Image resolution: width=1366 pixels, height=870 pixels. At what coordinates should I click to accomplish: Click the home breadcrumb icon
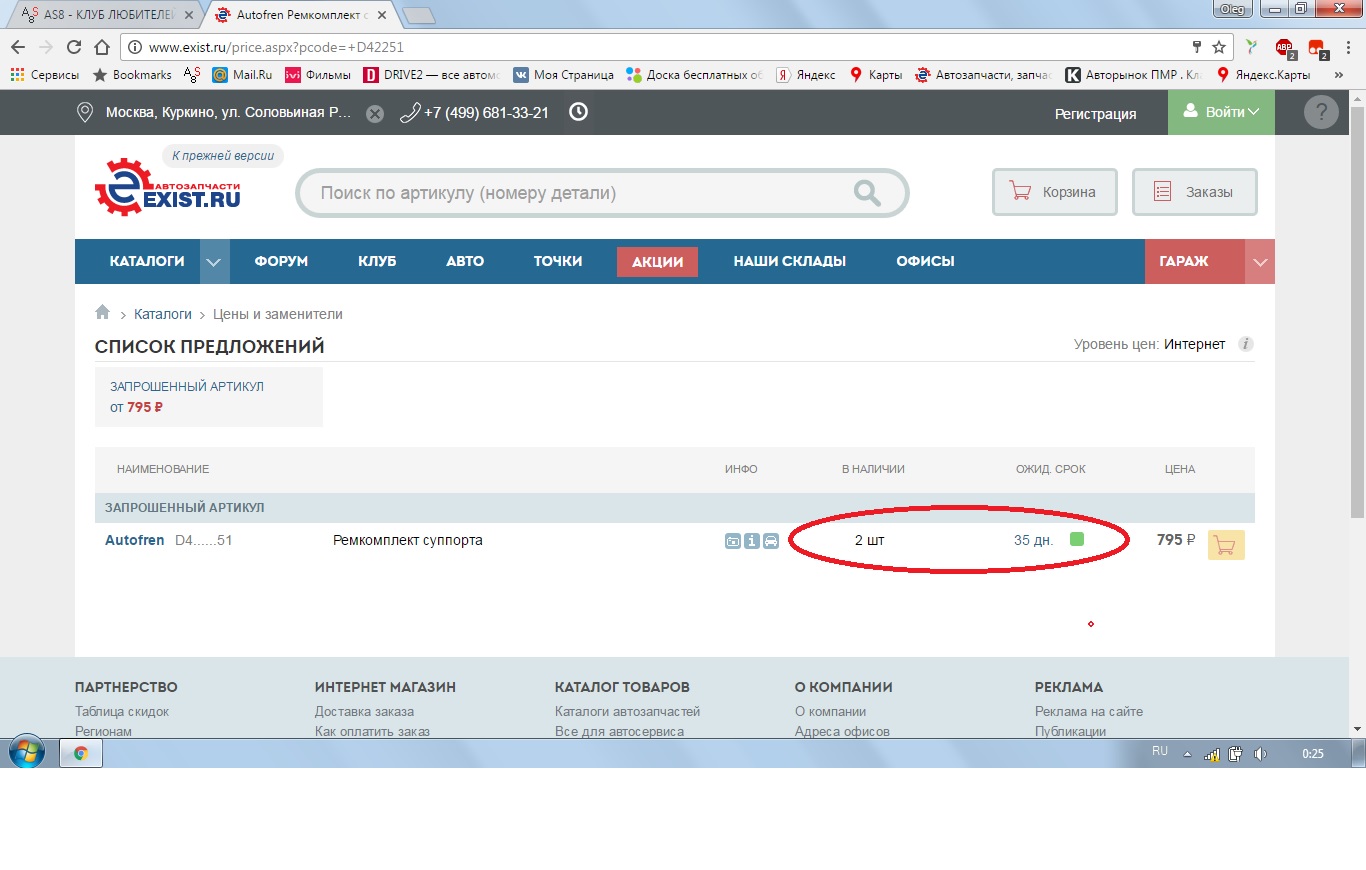pos(102,313)
